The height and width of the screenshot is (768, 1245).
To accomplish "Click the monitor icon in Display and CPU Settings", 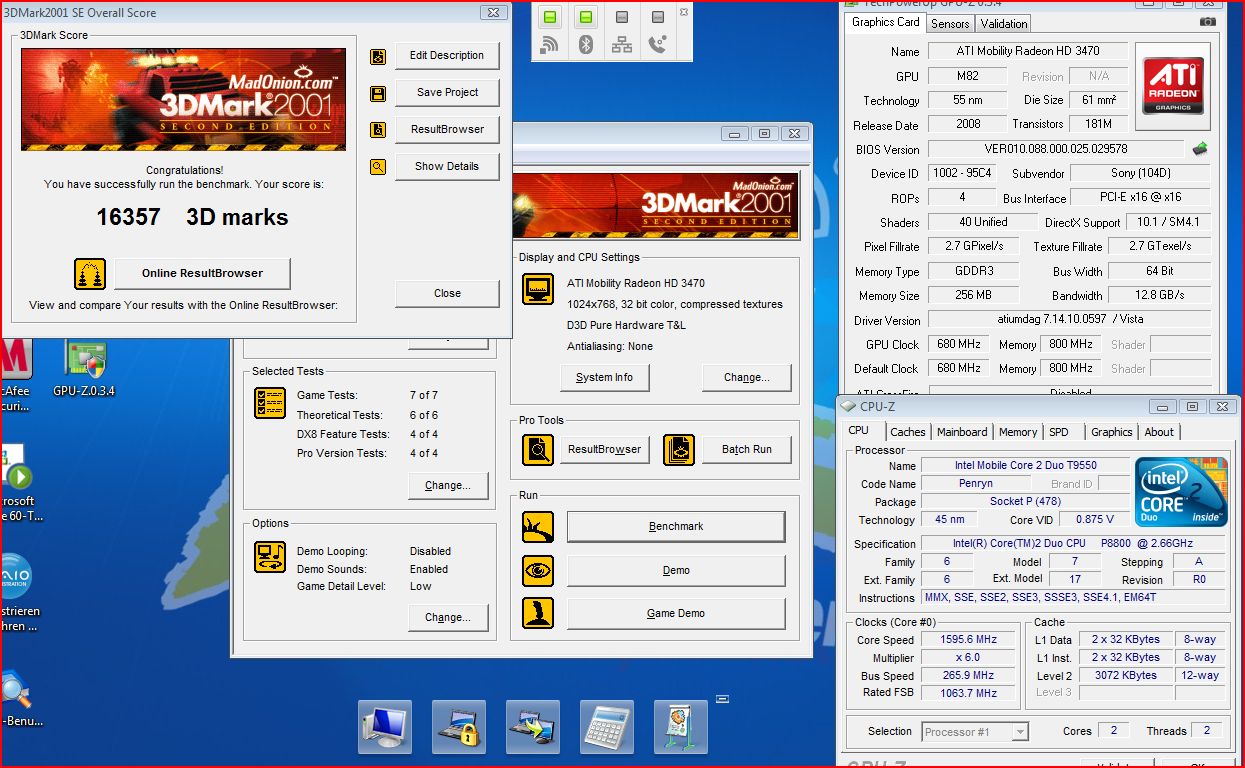I will click(x=538, y=289).
